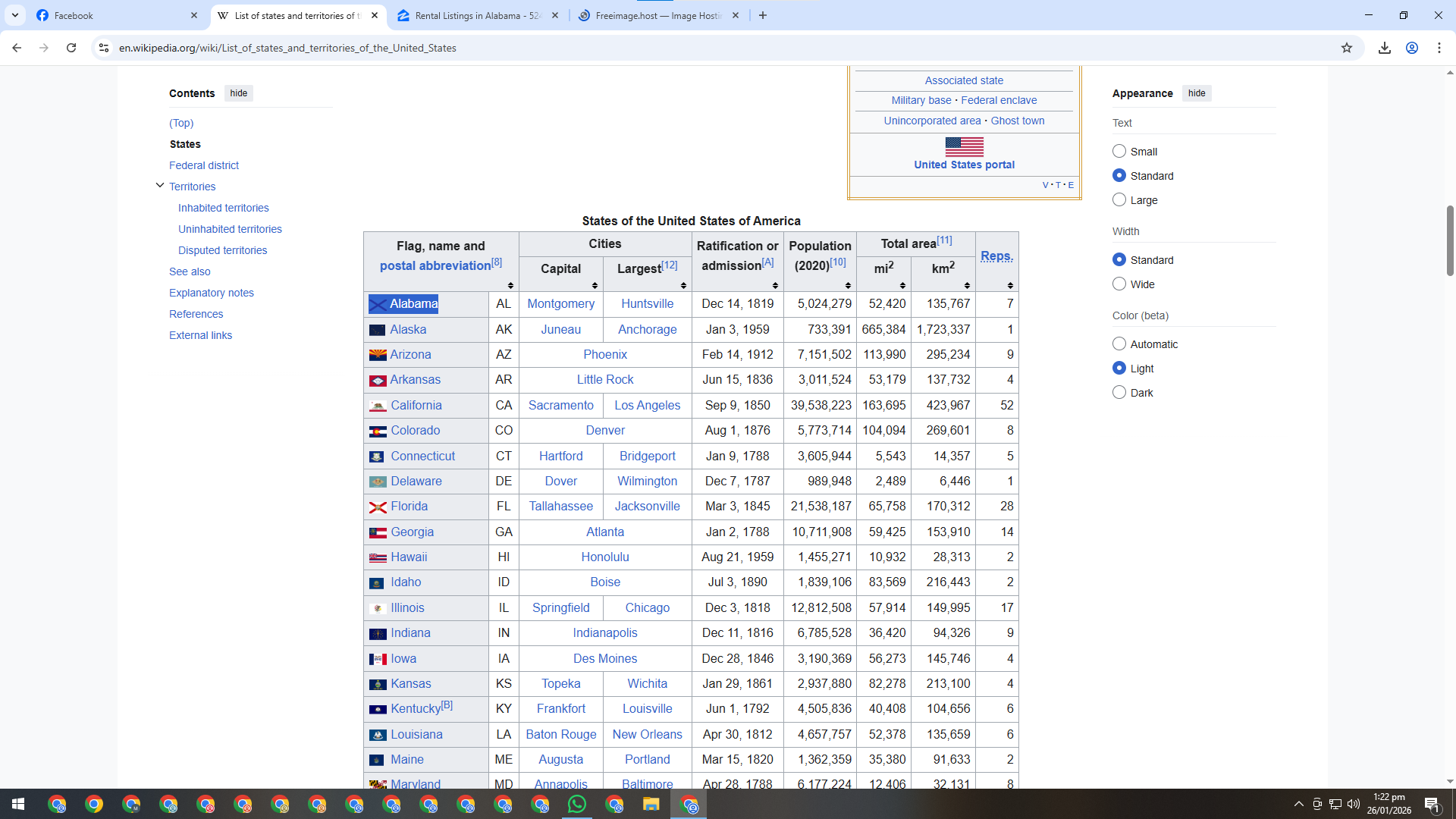
Task: Open the browser downloads icon
Action: (x=1385, y=48)
